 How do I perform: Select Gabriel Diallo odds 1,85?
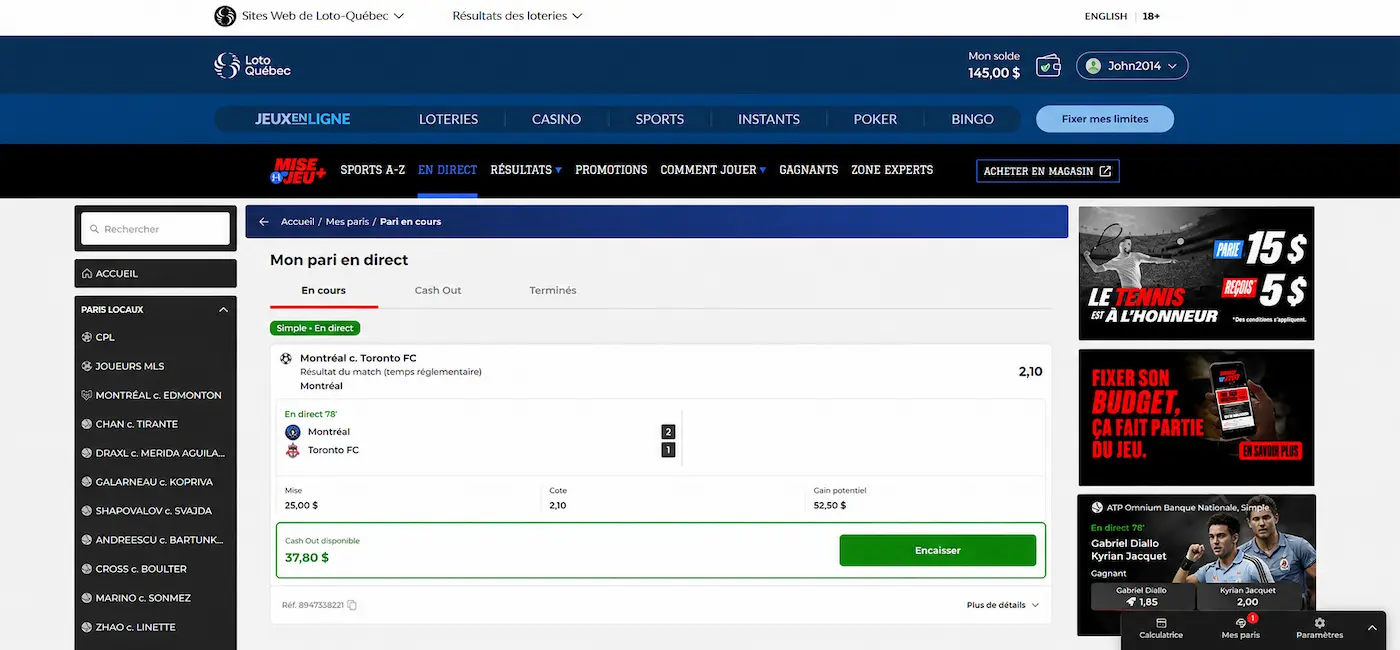point(1141,597)
